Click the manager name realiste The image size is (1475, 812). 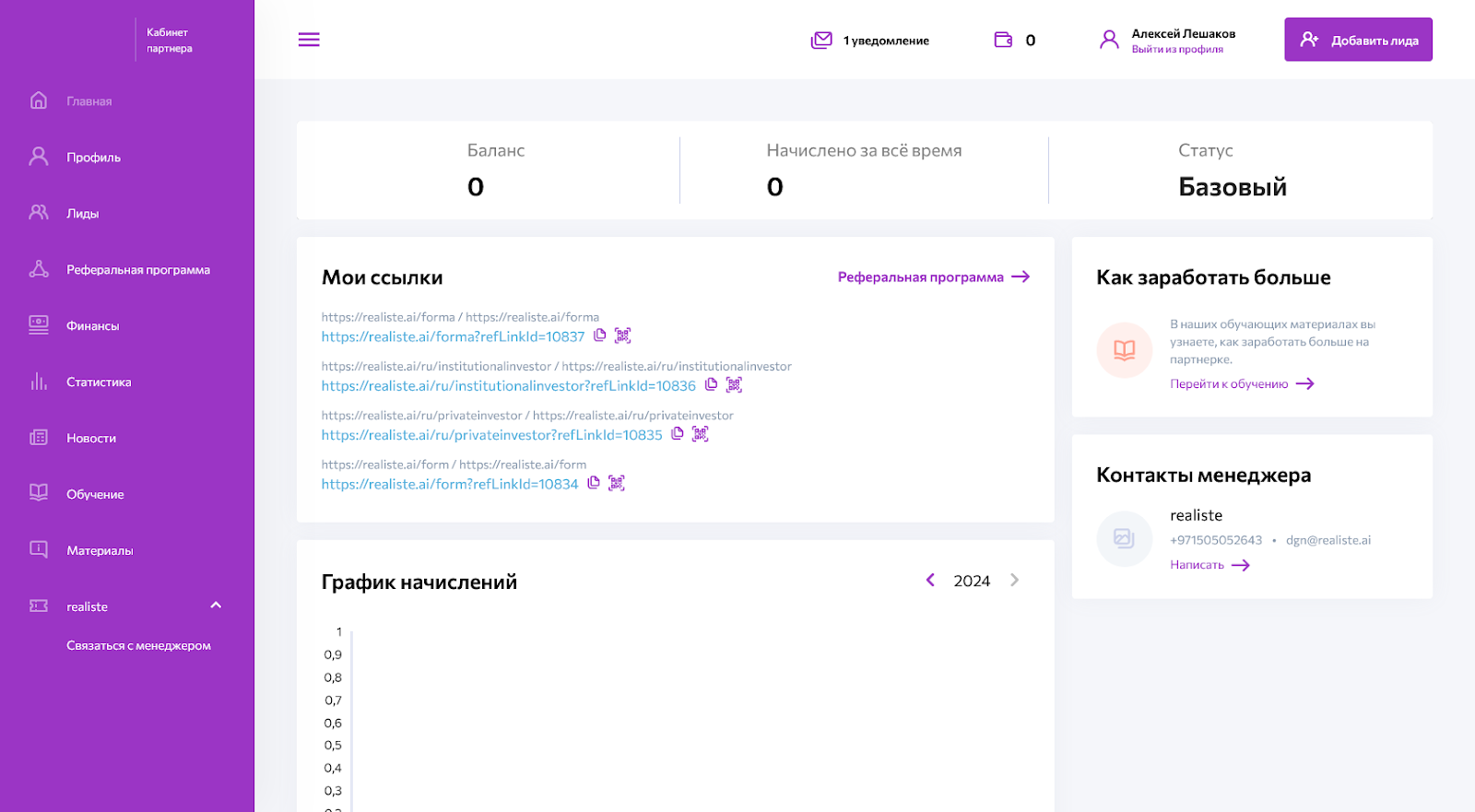point(1196,515)
